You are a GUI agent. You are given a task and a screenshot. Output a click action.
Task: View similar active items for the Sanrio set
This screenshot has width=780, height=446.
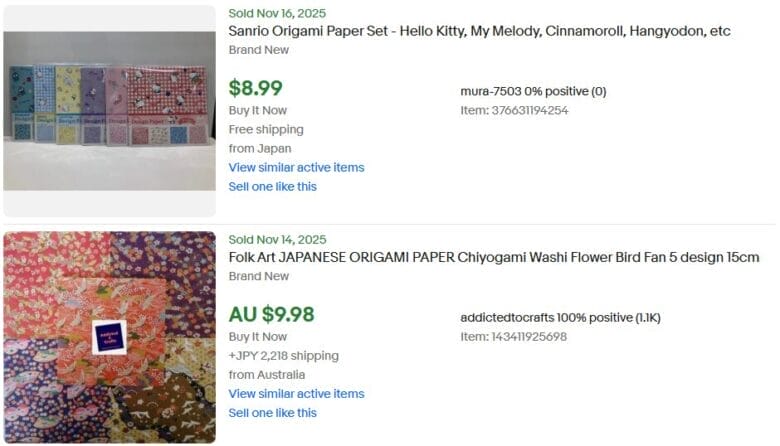[x=296, y=167]
